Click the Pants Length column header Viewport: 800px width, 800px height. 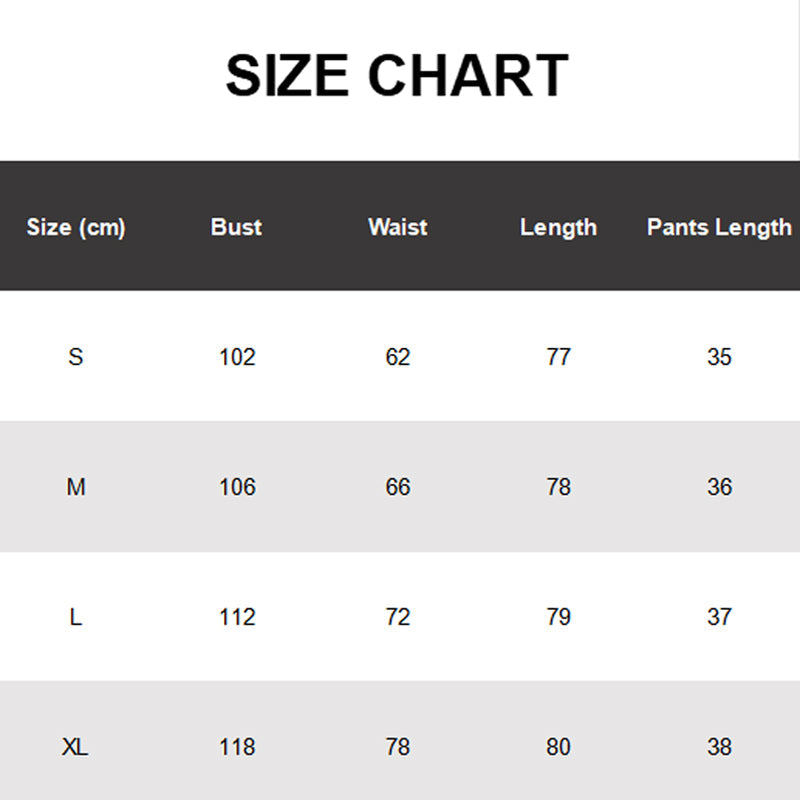(x=718, y=227)
